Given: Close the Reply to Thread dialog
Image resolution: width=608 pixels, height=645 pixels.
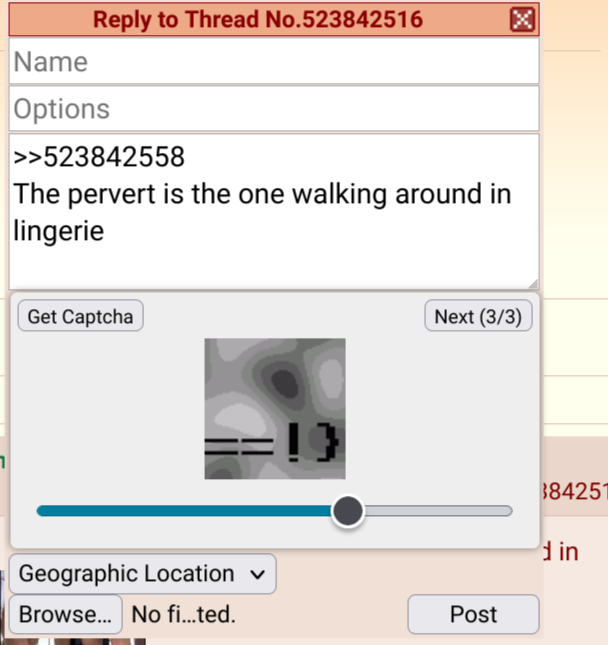Looking at the screenshot, I should pos(522,19).
